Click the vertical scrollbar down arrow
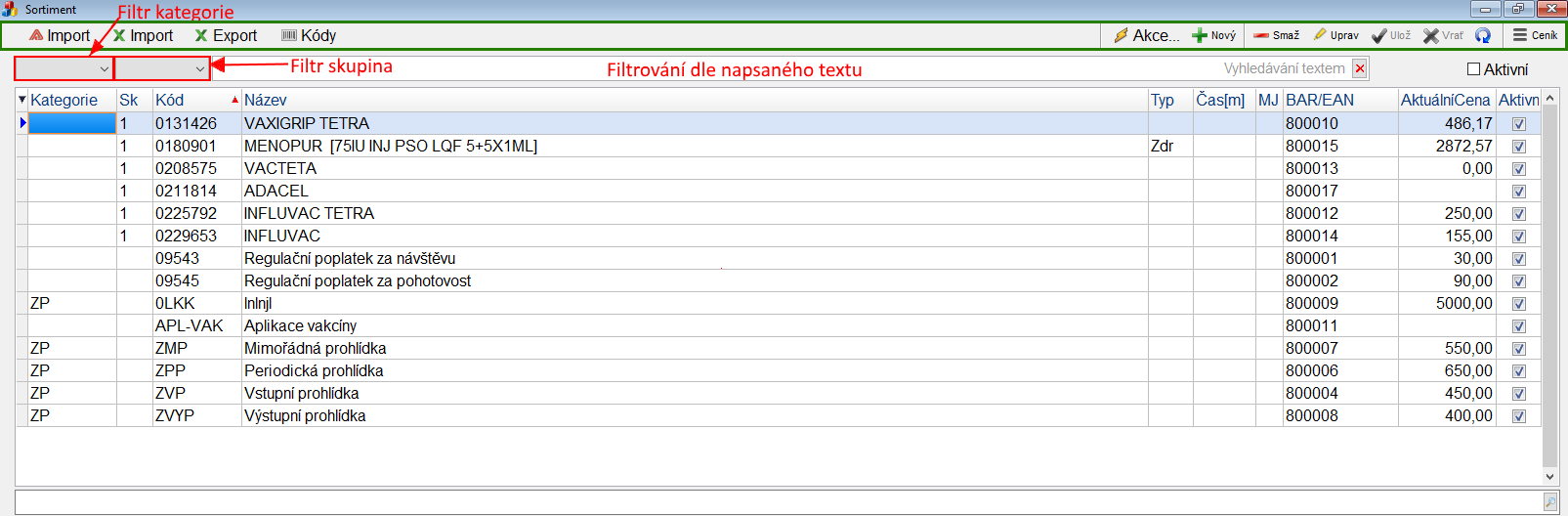The height and width of the screenshot is (516, 1568). pyautogui.click(x=1549, y=477)
